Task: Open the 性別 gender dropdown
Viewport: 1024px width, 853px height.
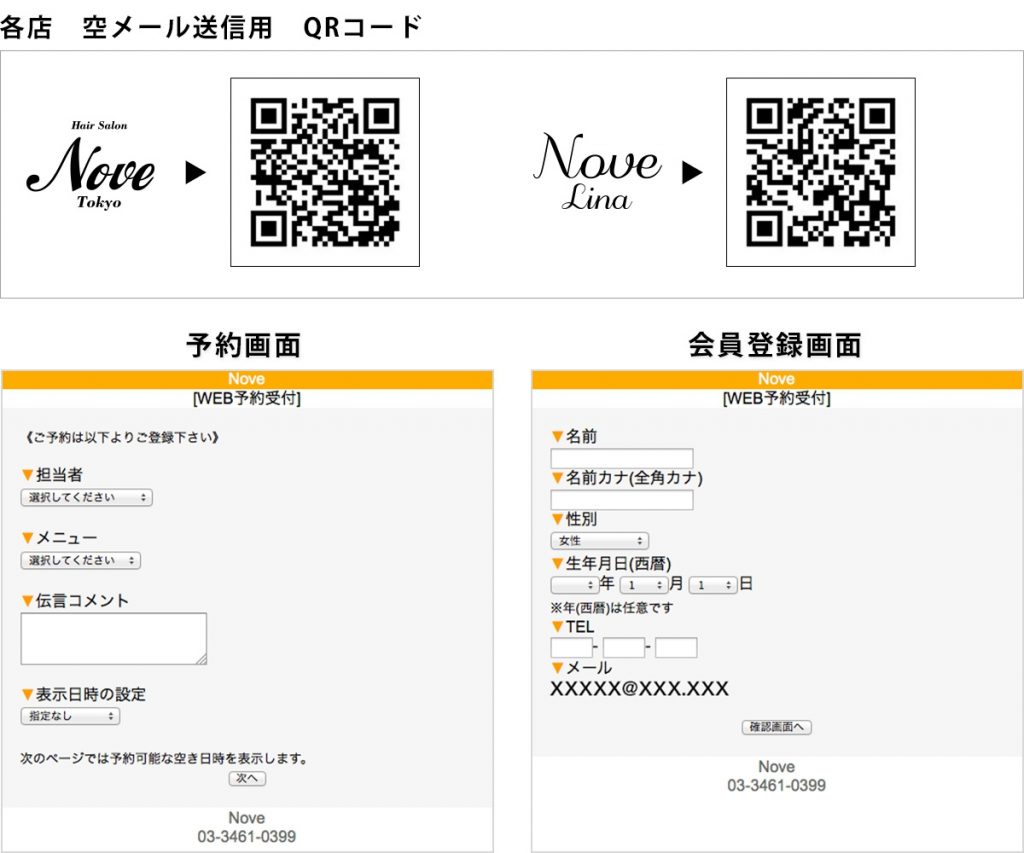Action: click(x=600, y=541)
